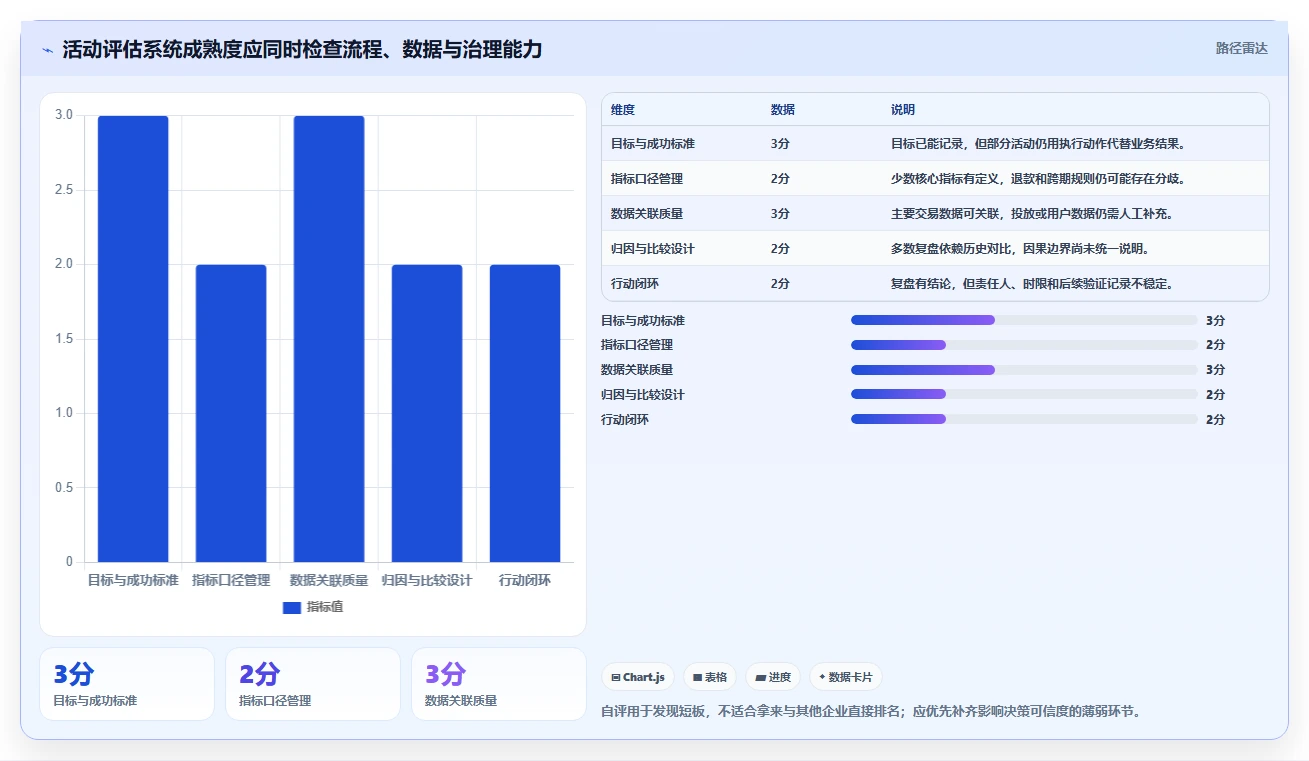
Task: Click the 归因与比较设计 x-axis label
Action: (427, 580)
